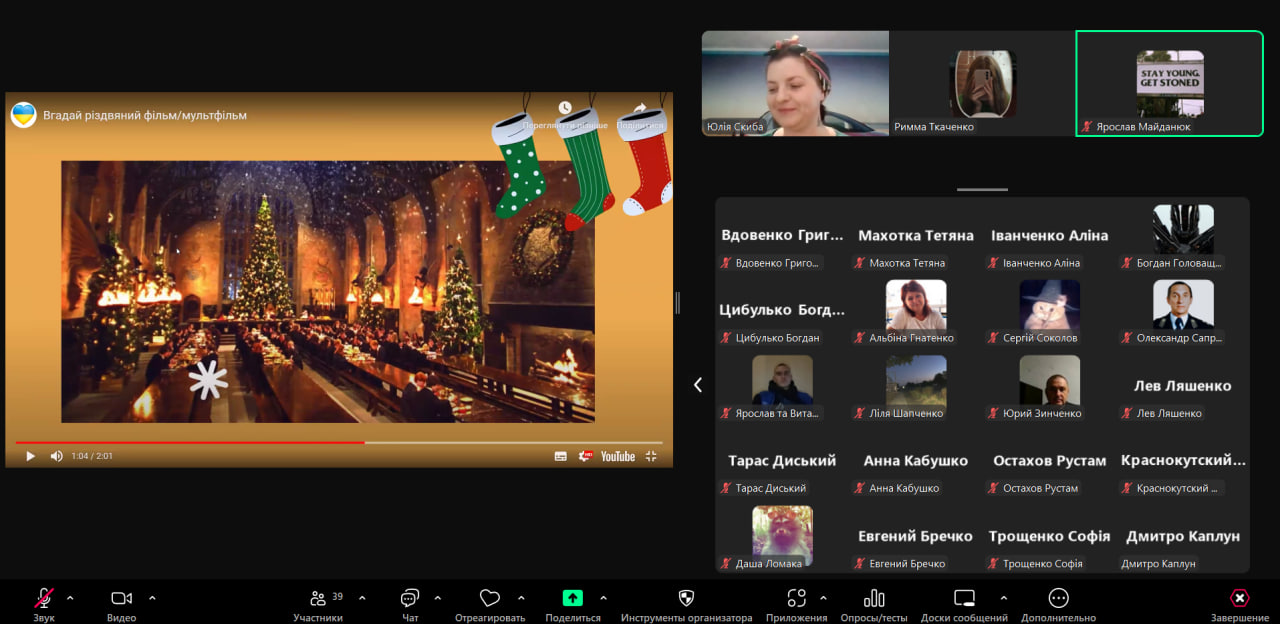Viewport: 1280px width, 624px height.
Task: Select Ярослав та Вита participant tile
Action: (x=782, y=386)
